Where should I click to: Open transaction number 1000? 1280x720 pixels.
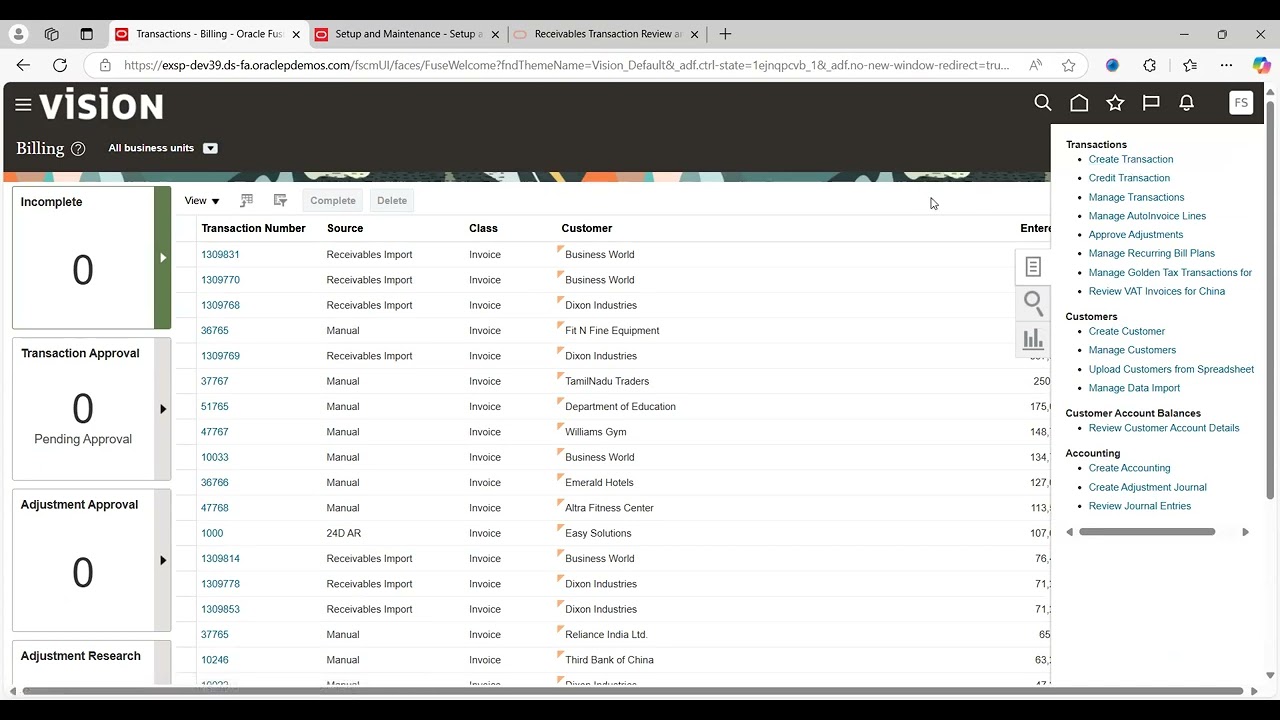coord(212,533)
